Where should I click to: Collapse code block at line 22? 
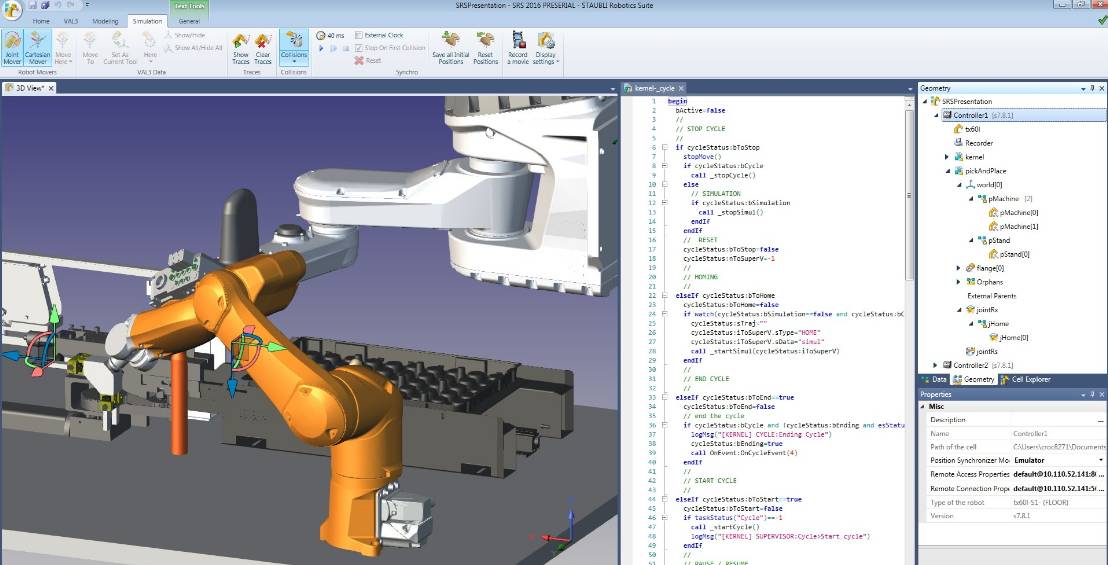(664, 295)
